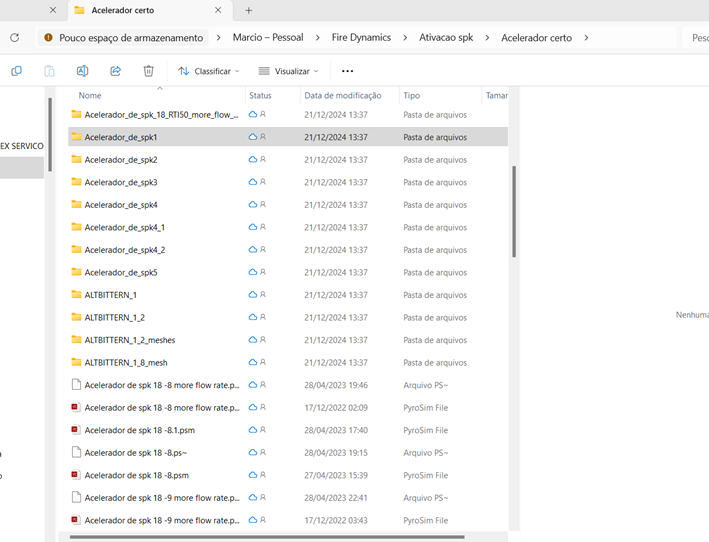Sort by Nome column header

coord(90,95)
